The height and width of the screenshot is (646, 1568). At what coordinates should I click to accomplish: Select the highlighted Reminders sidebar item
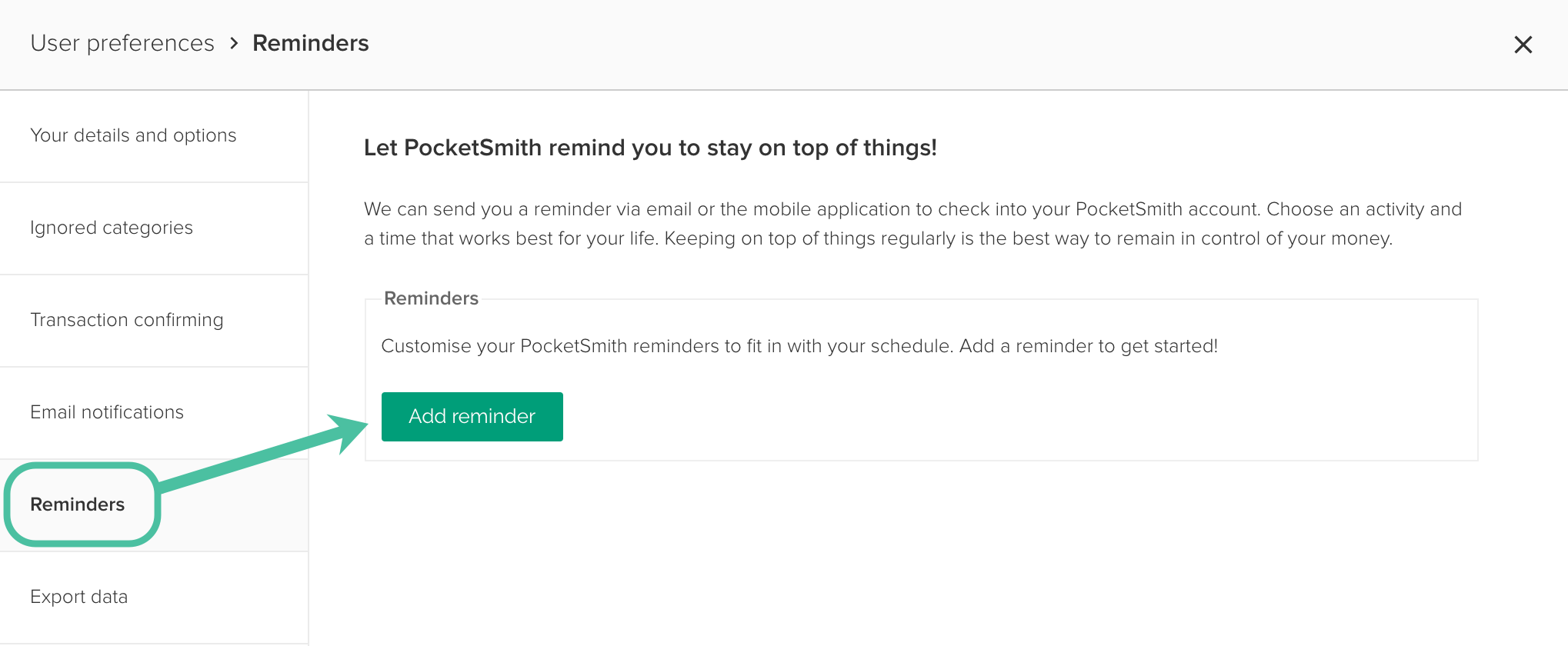click(78, 505)
